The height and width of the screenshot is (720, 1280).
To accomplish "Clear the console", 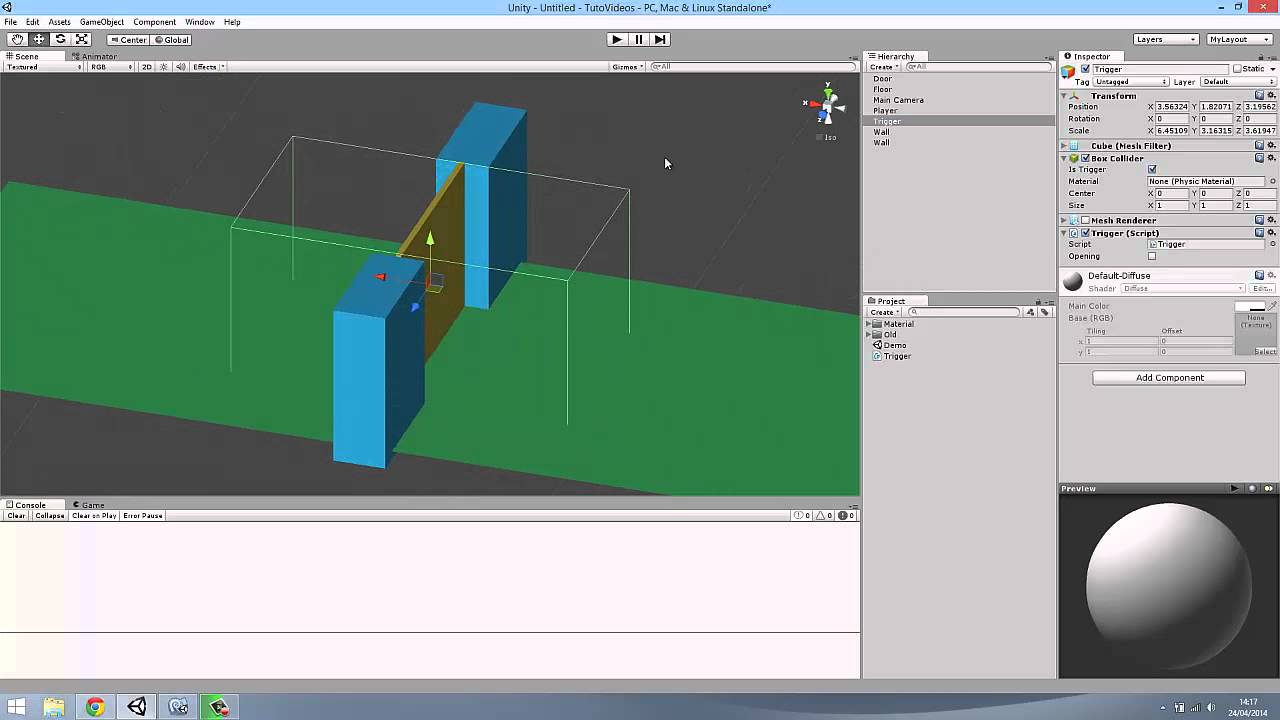I will 16,516.
